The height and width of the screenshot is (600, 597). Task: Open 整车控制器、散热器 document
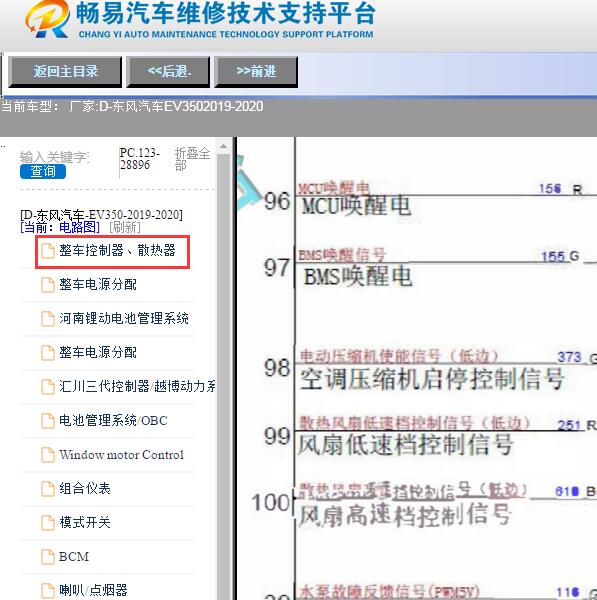[x=117, y=251]
